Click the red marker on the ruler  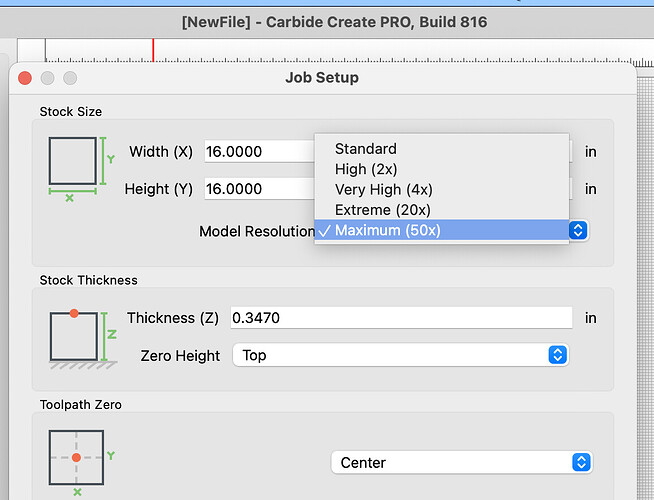coord(153,50)
